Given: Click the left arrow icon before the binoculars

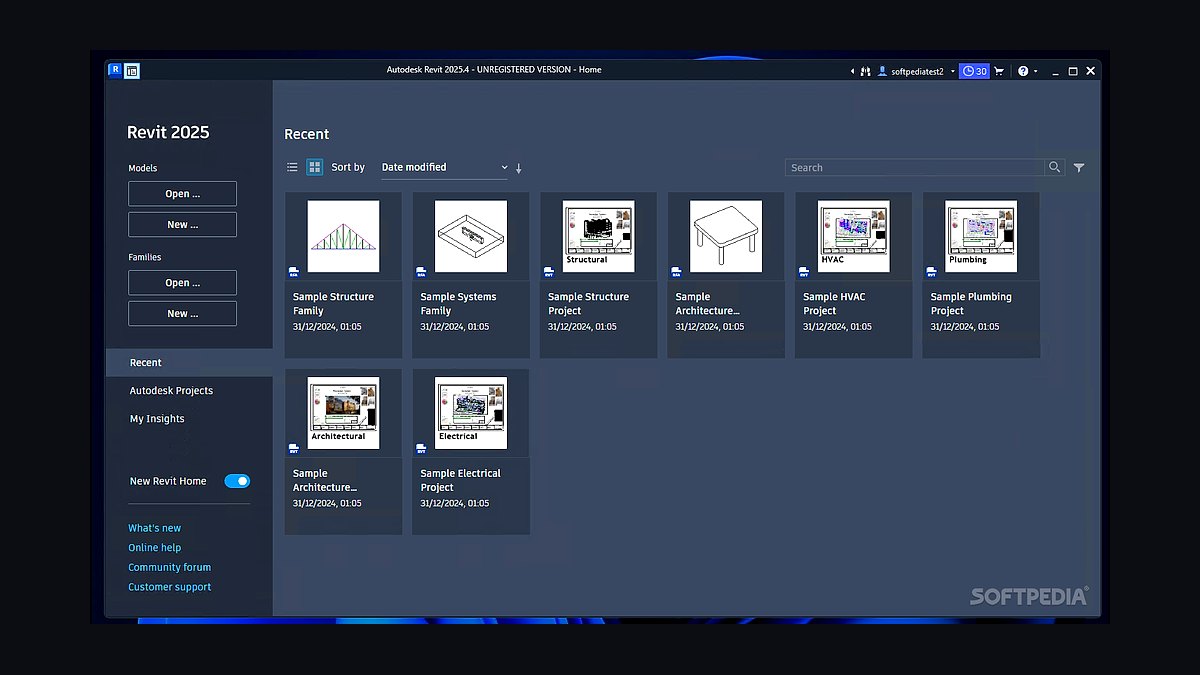Looking at the screenshot, I should 853,72.
